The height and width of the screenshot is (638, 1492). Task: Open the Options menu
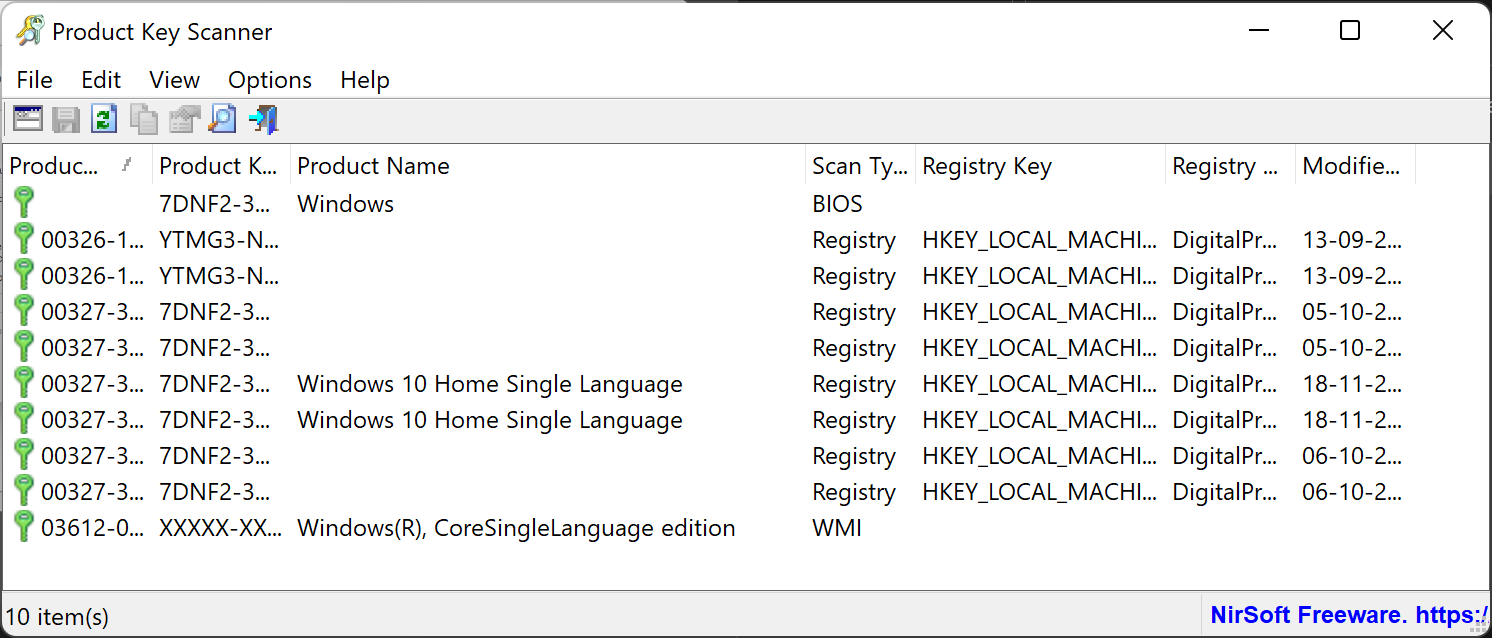tap(270, 80)
